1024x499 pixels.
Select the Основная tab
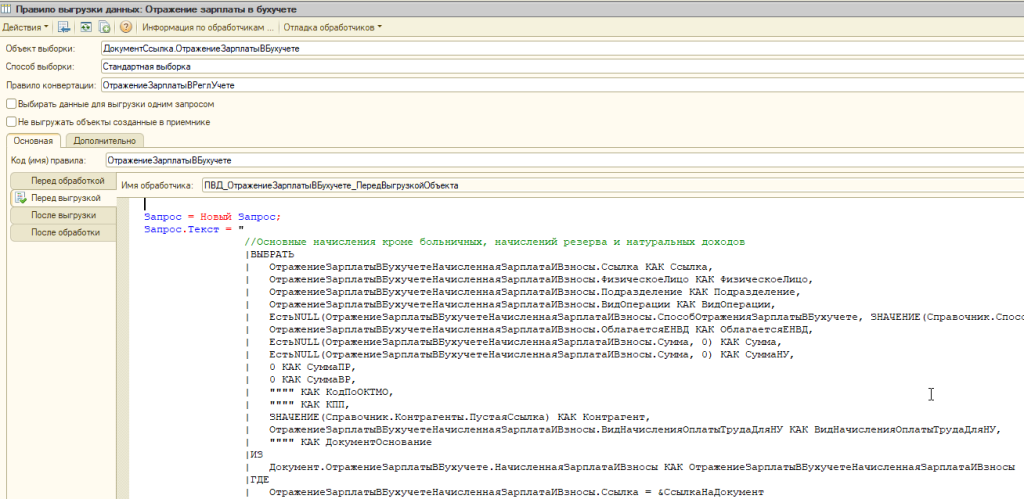34,141
